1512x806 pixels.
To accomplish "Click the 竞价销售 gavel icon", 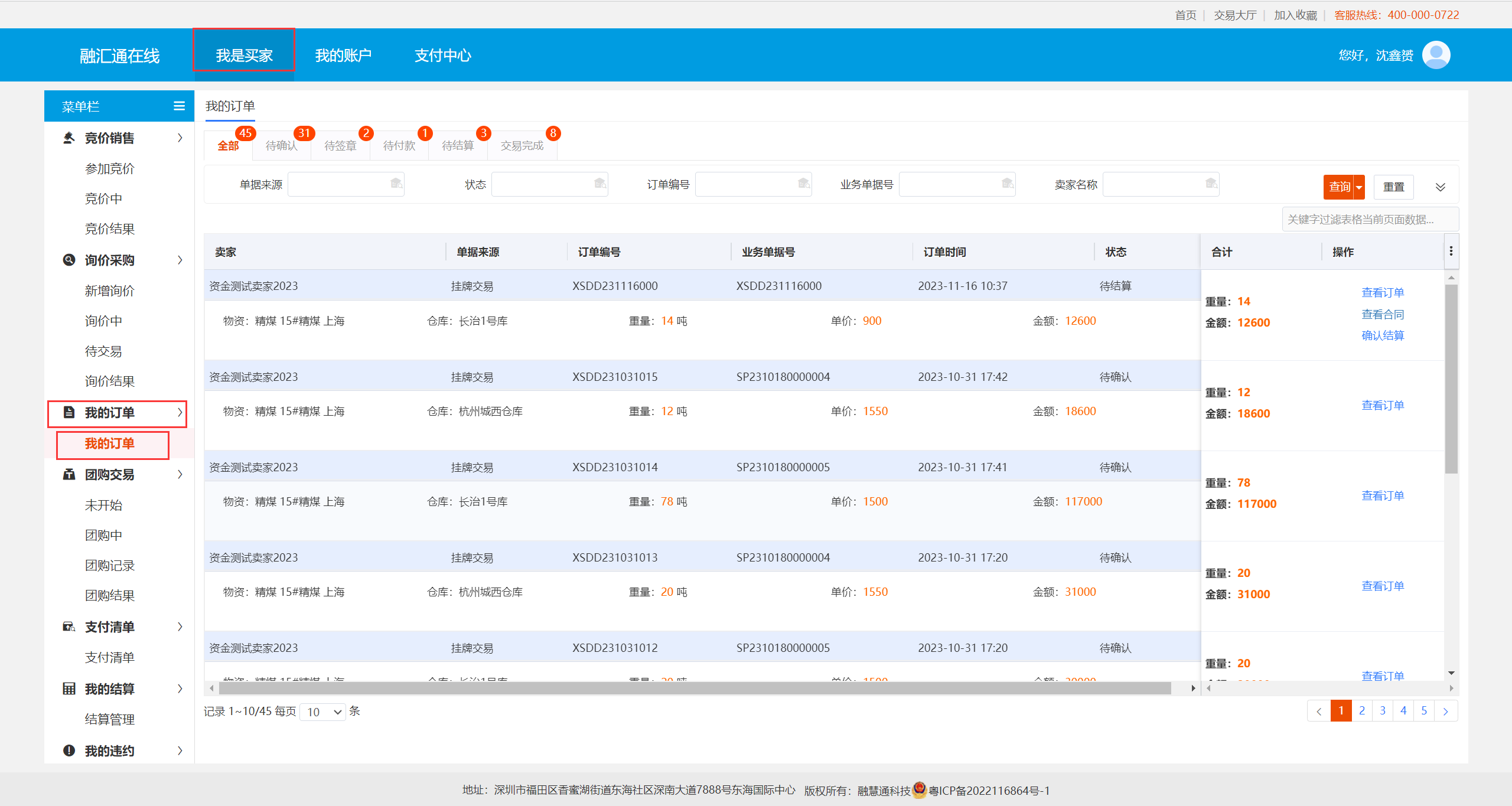I will [x=69, y=138].
